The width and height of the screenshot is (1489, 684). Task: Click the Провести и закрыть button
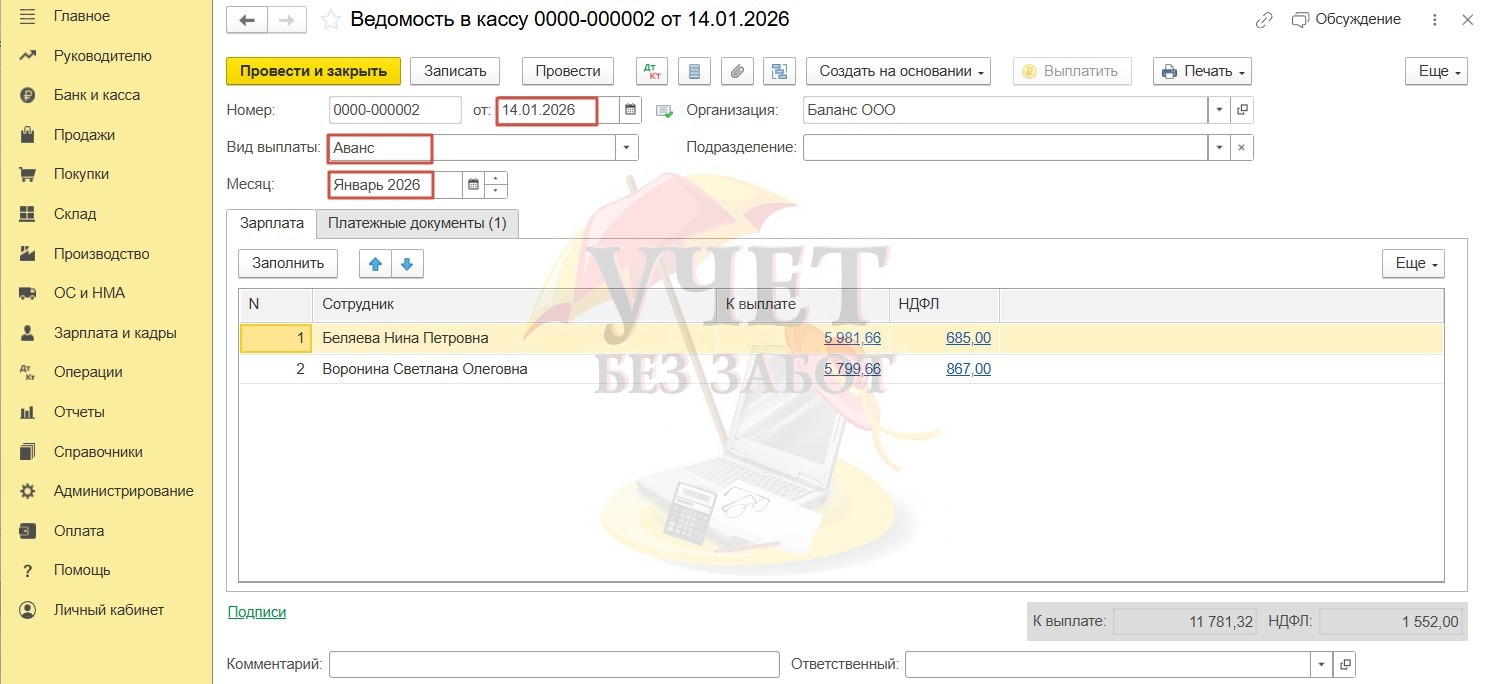313,71
